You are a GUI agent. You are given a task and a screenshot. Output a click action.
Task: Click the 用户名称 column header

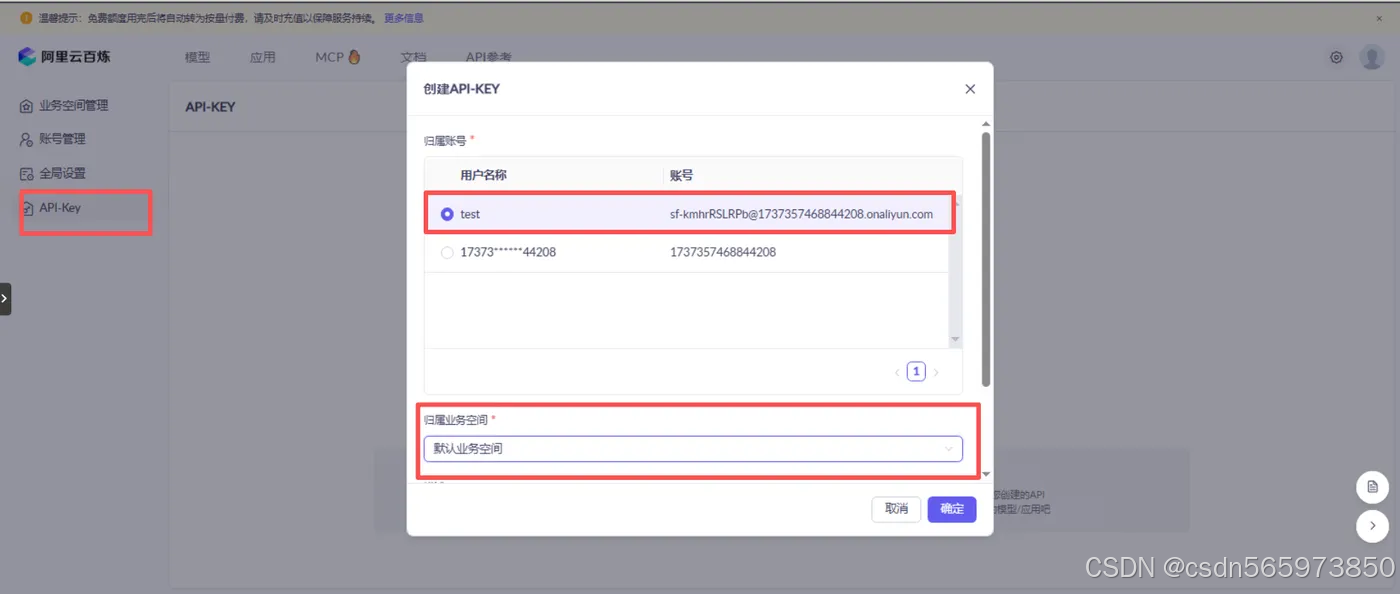pyautogui.click(x=483, y=175)
